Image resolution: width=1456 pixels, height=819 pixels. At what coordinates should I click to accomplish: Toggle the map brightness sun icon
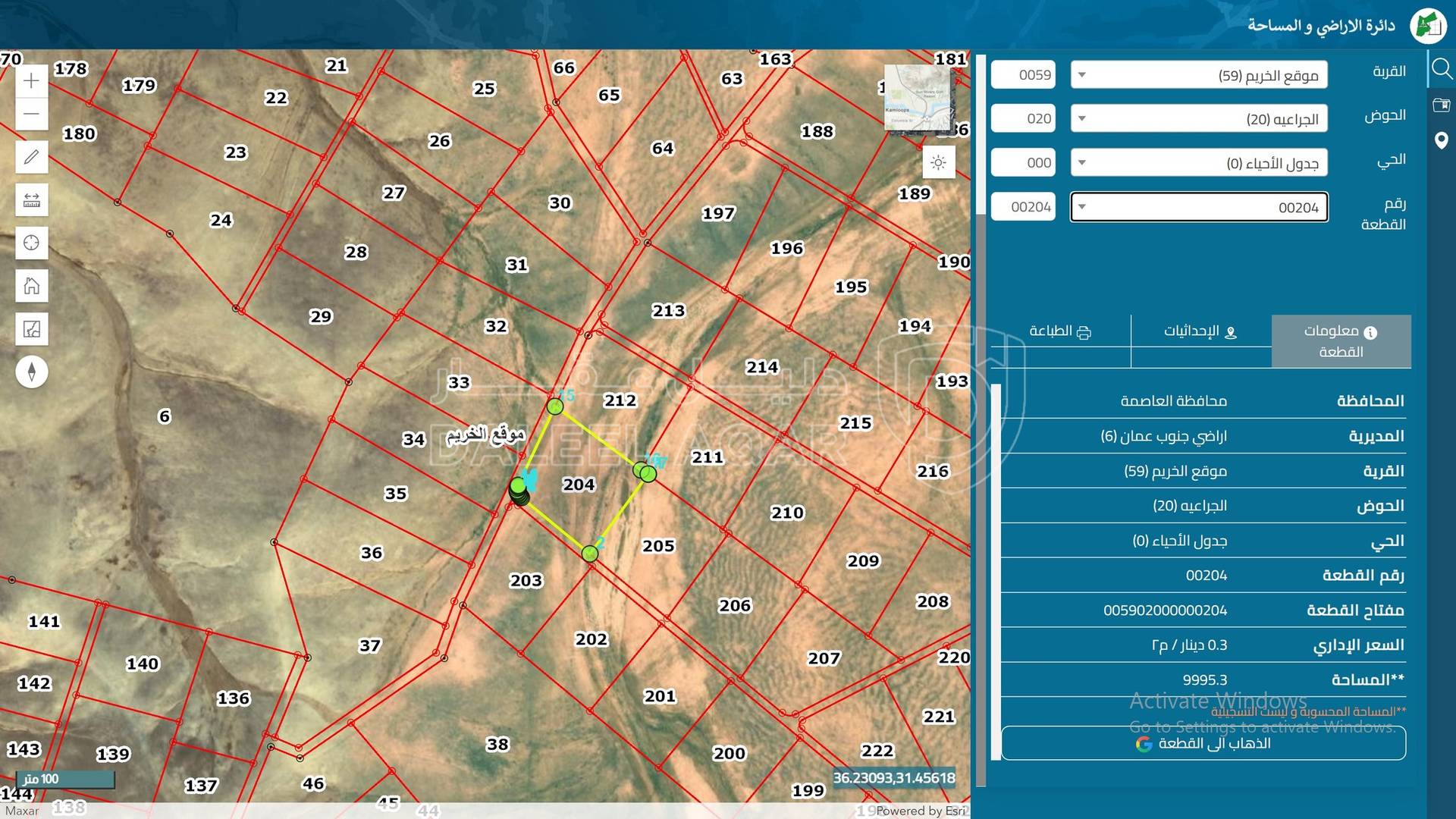[938, 162]
